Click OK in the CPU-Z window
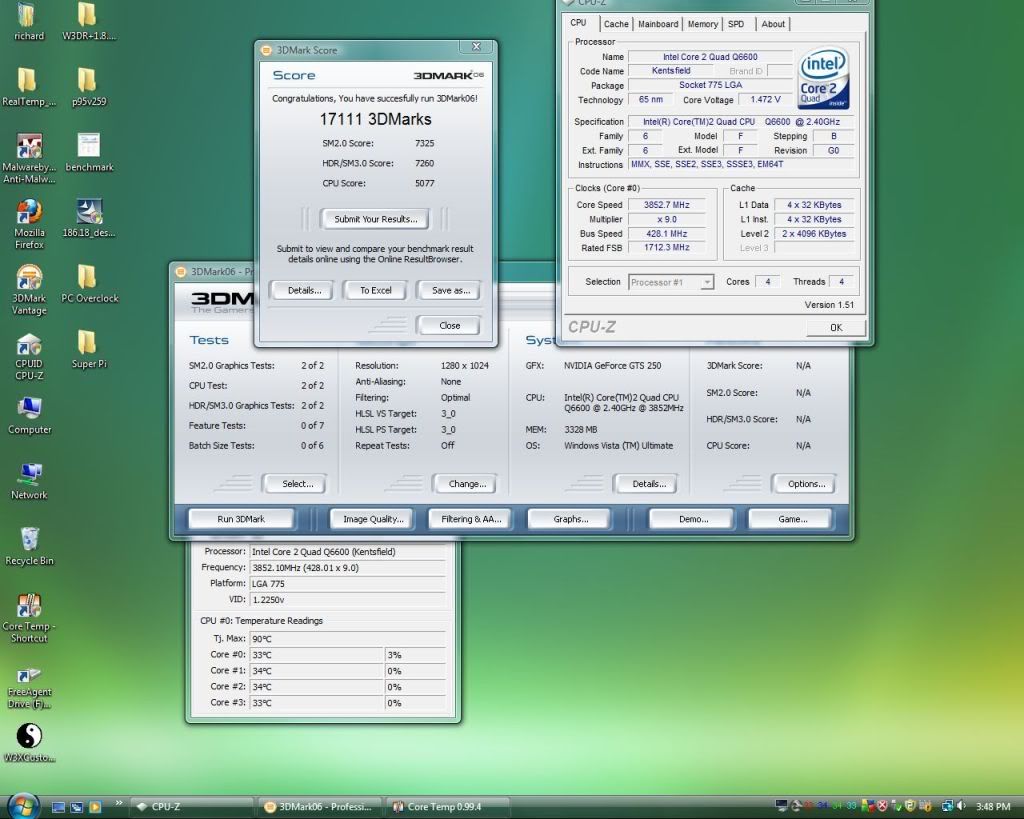 click(836, 327)
